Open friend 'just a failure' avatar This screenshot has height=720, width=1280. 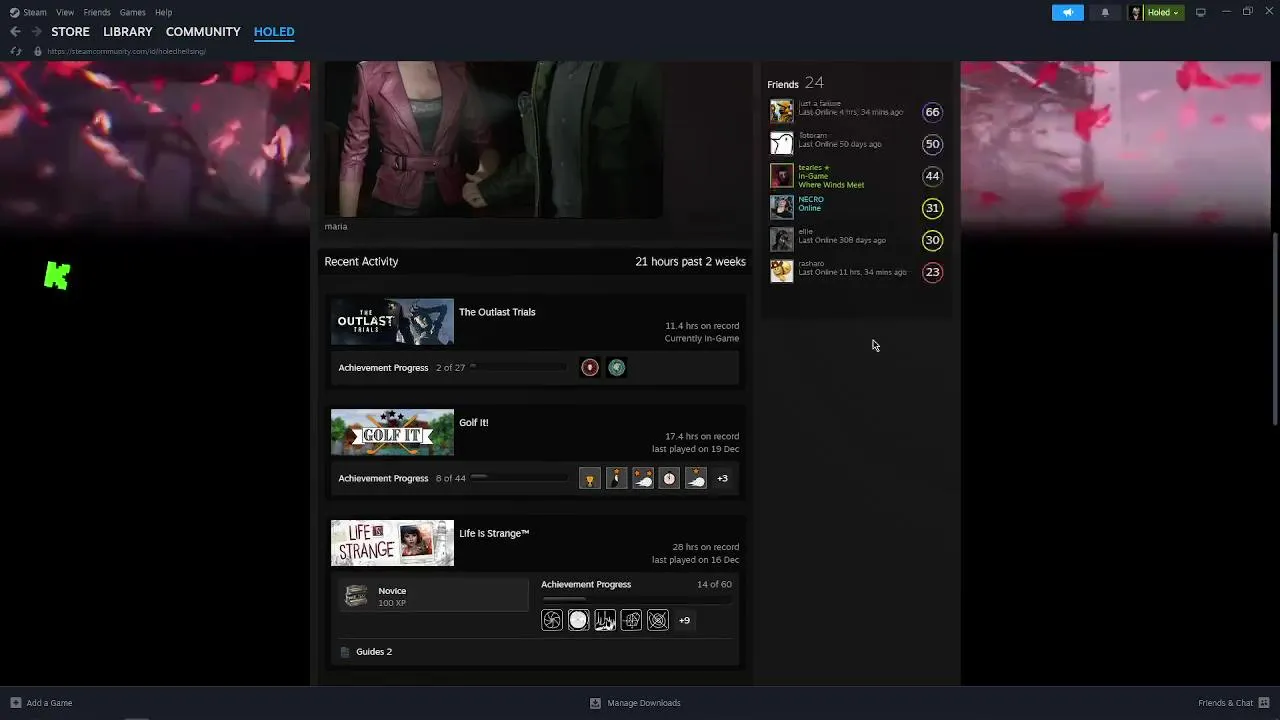point(782,111)
